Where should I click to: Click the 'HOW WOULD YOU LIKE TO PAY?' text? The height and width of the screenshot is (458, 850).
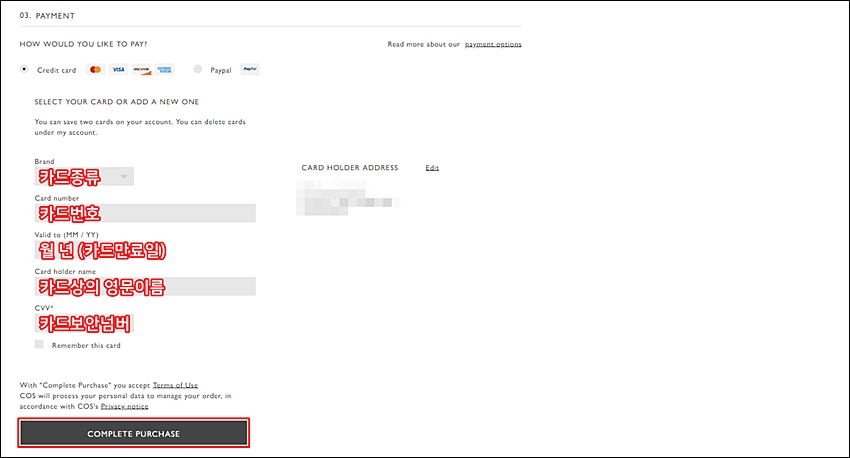83,44
